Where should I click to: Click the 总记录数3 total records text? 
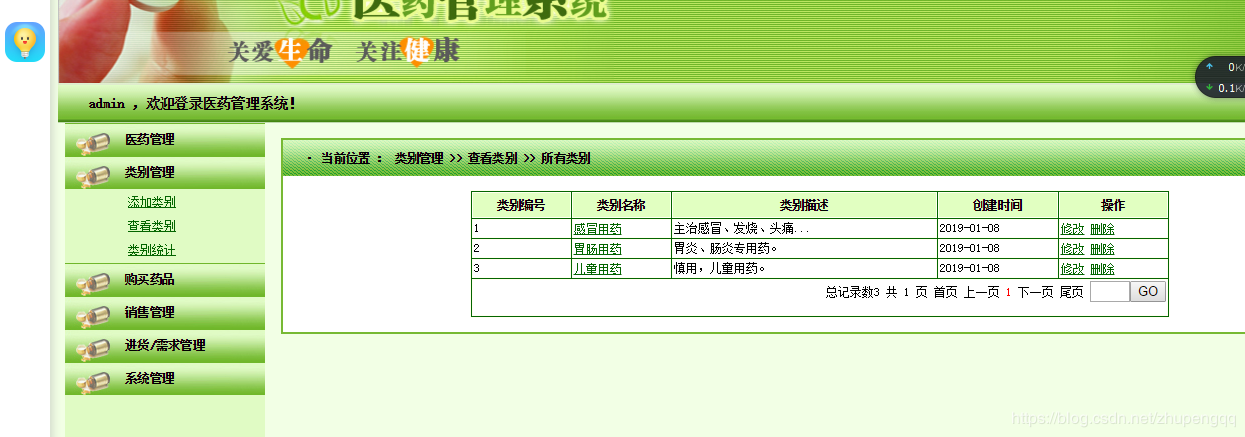852,292
